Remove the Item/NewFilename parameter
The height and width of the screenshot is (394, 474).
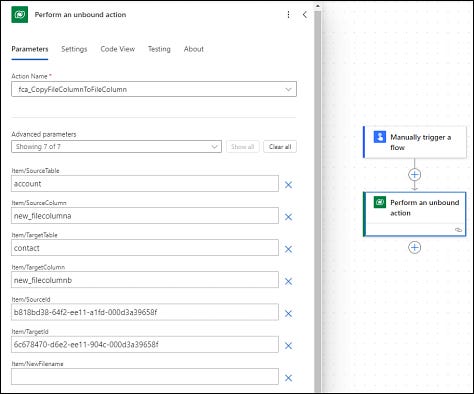tap(288, 378)
